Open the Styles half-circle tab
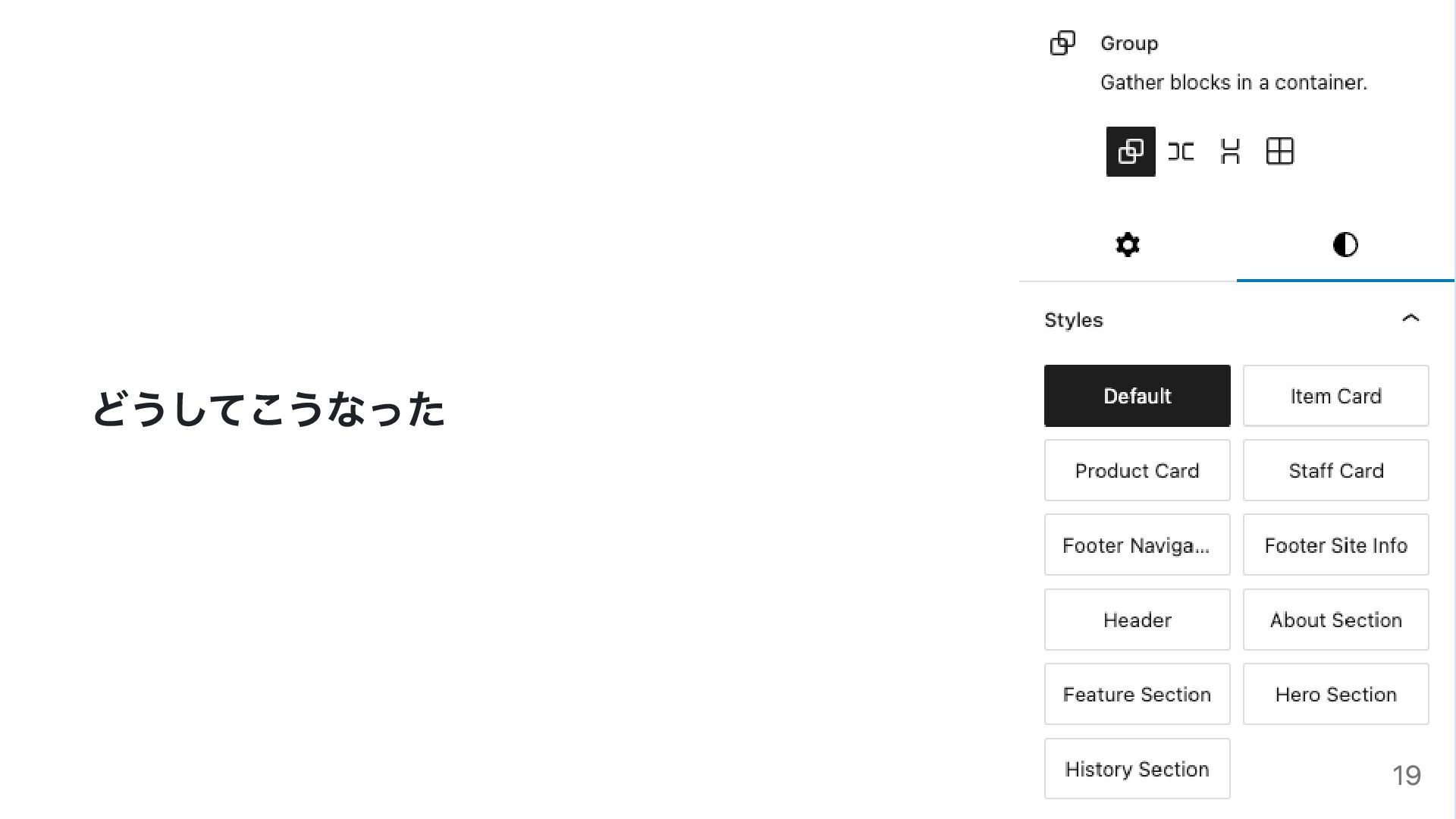 (1345, 245)
